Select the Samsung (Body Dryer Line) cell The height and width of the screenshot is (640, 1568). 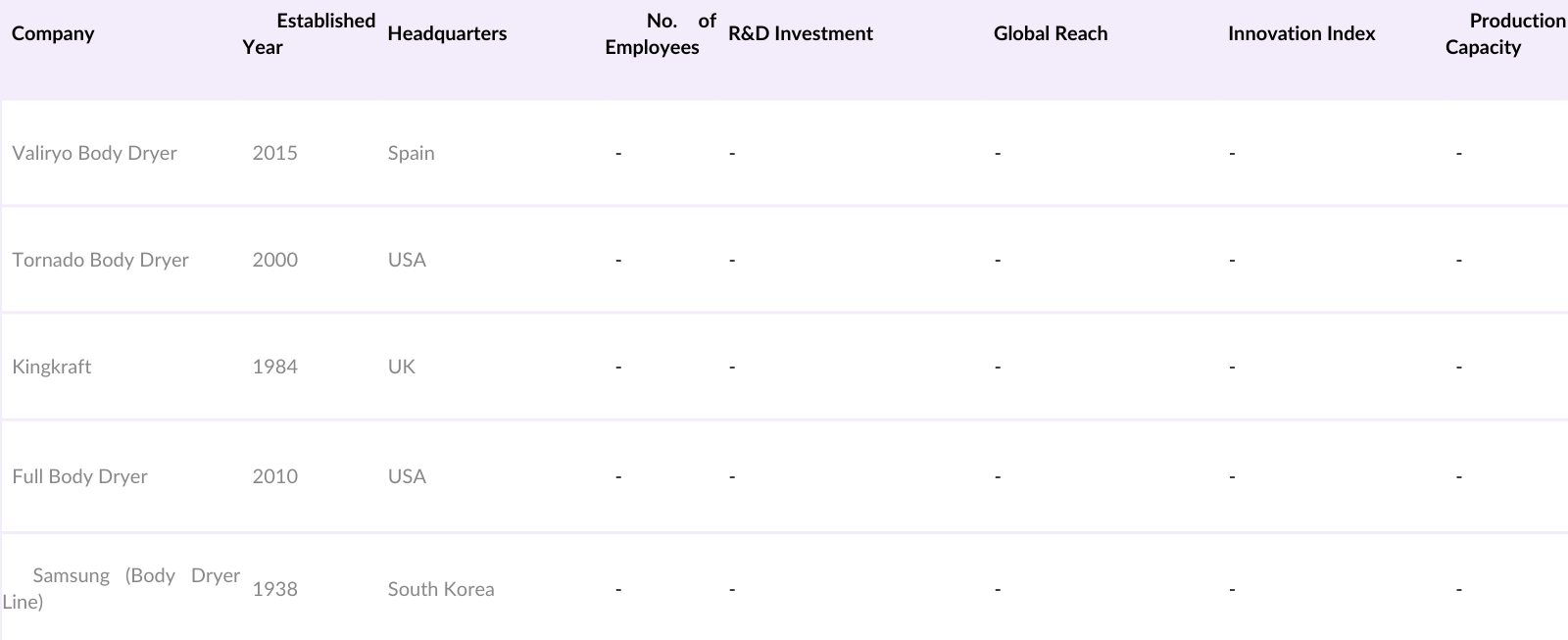pyautogui.click(x=122, y=588)
